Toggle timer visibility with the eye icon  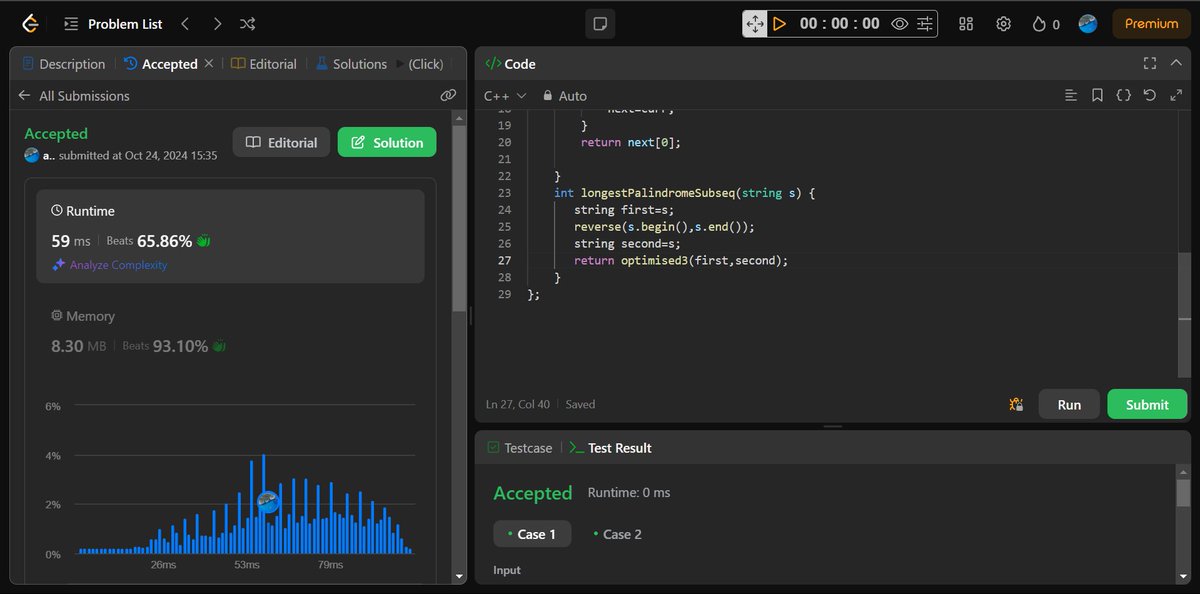coord(899,23)
